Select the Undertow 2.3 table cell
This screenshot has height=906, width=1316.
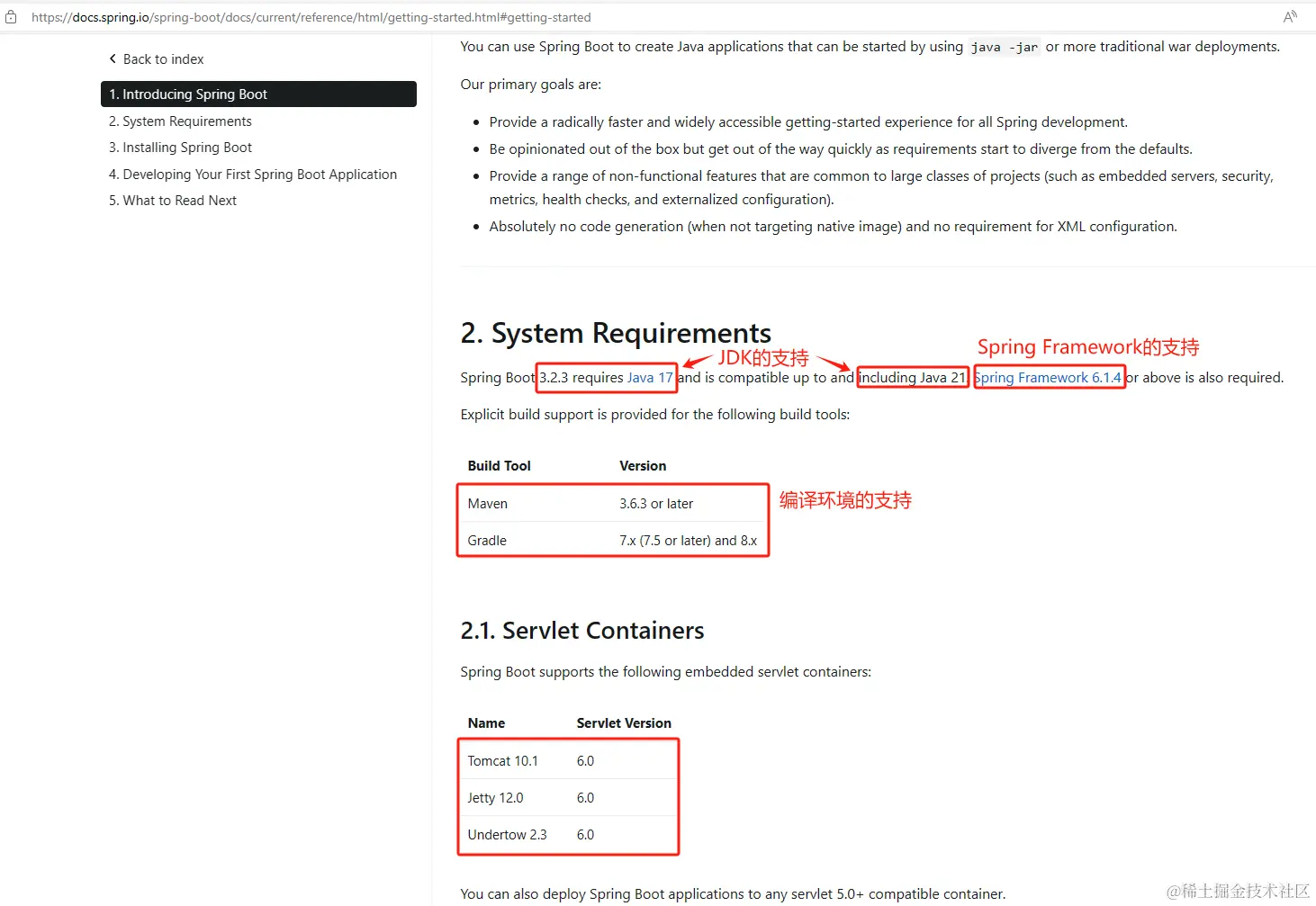pos(508,835)
